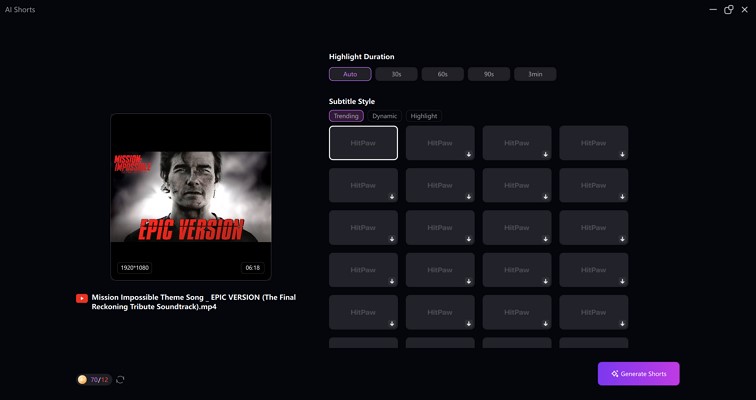756x400 pixels.
Task: Download the third style in the second row
Action: (545, 197)
